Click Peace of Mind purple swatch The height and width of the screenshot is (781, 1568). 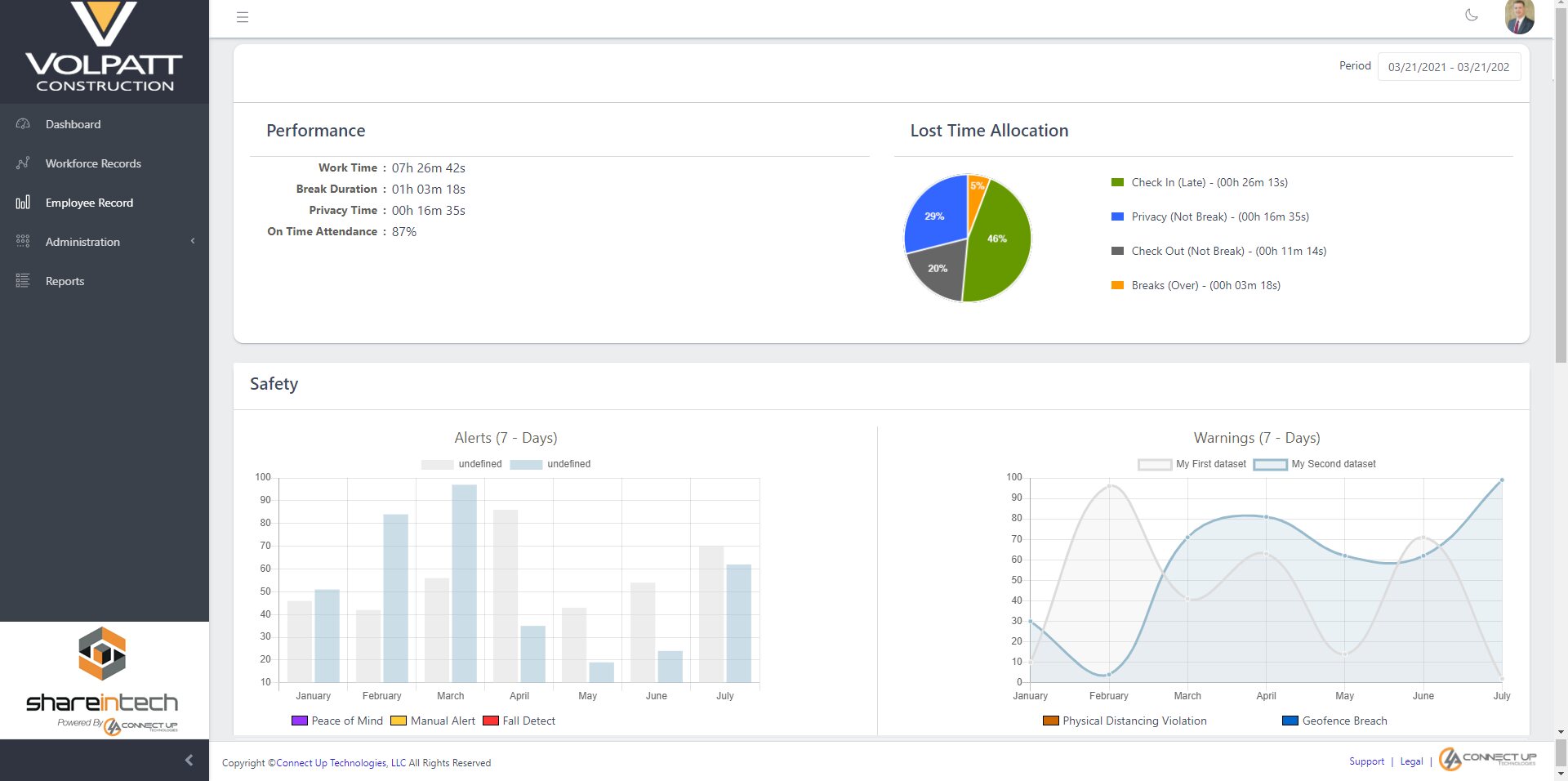click(x=299, y=721)
